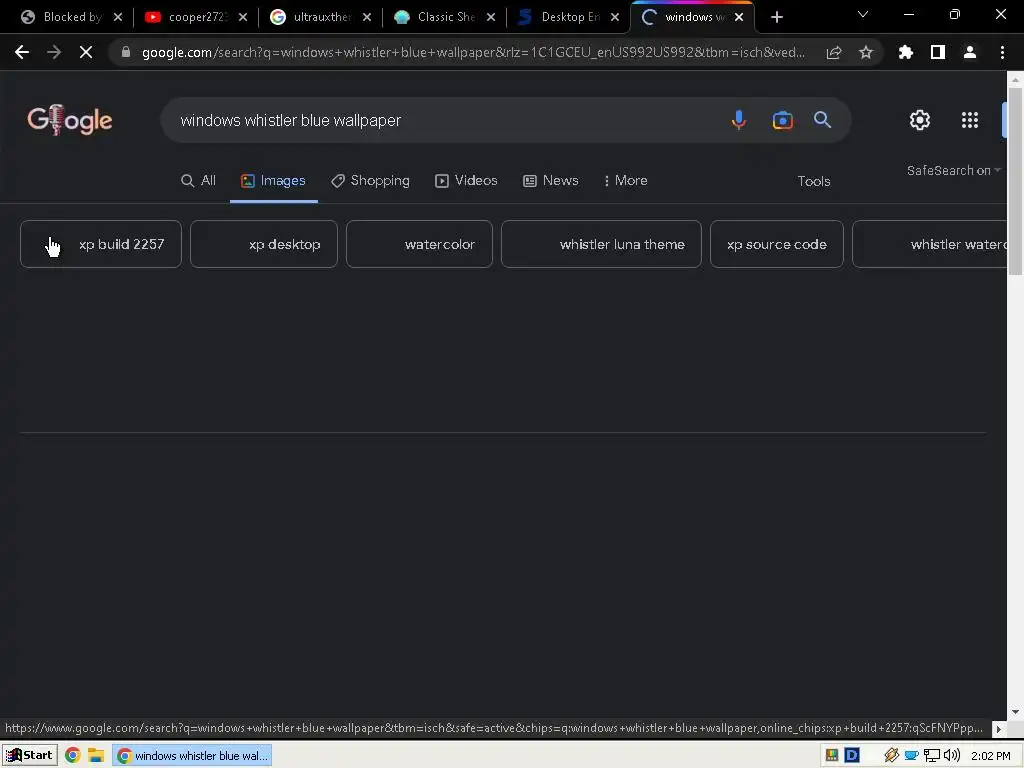Stop loading the page
The height and width of the screenshot is (768, 1024).
click(86, 52)
